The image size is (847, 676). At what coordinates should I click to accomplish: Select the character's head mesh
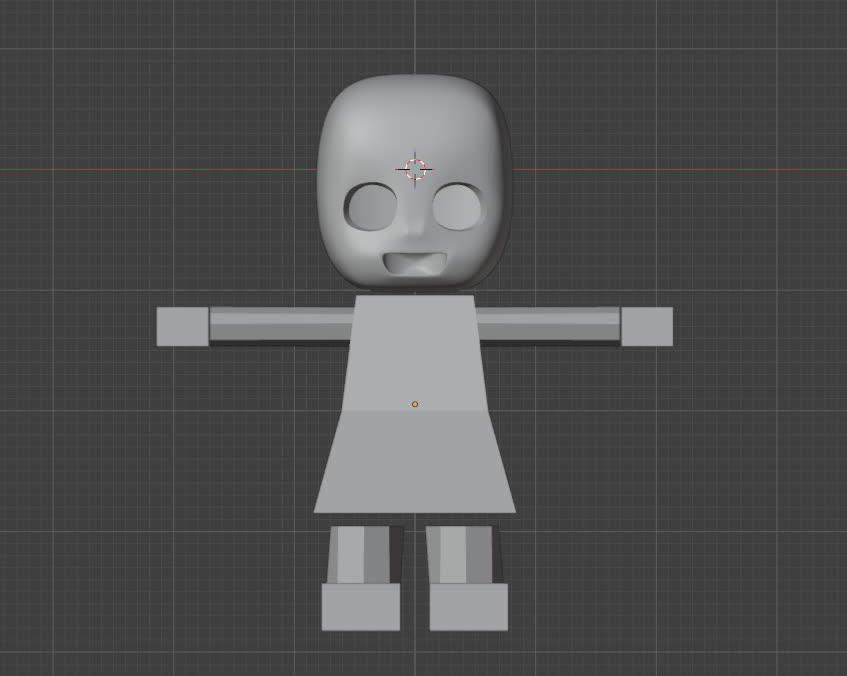point(414,182)
